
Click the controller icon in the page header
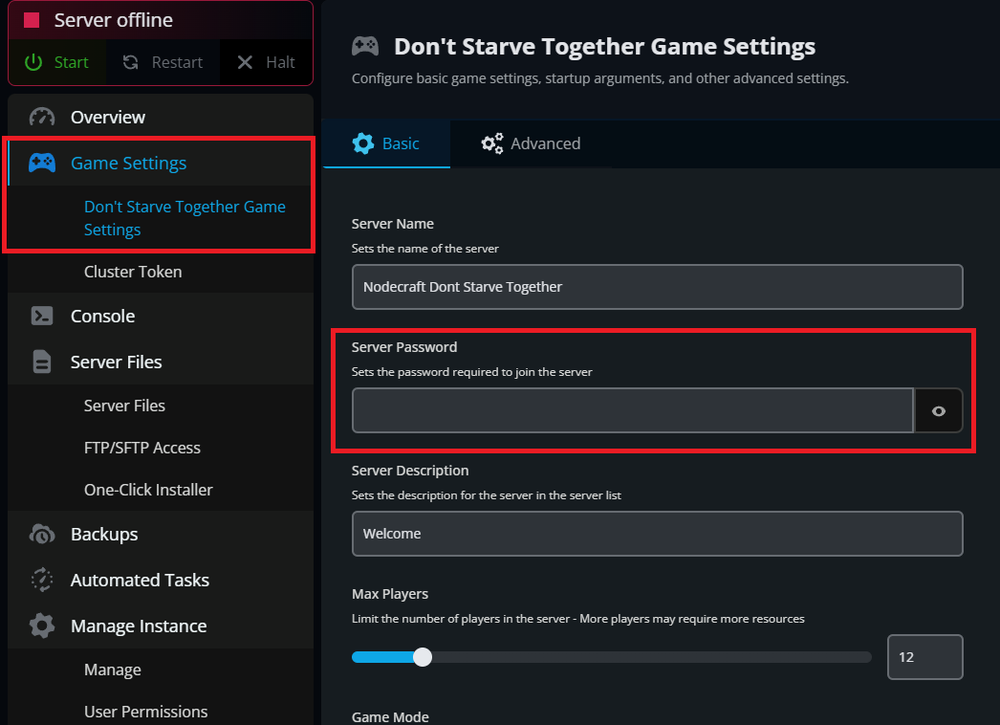click(365, 46)
